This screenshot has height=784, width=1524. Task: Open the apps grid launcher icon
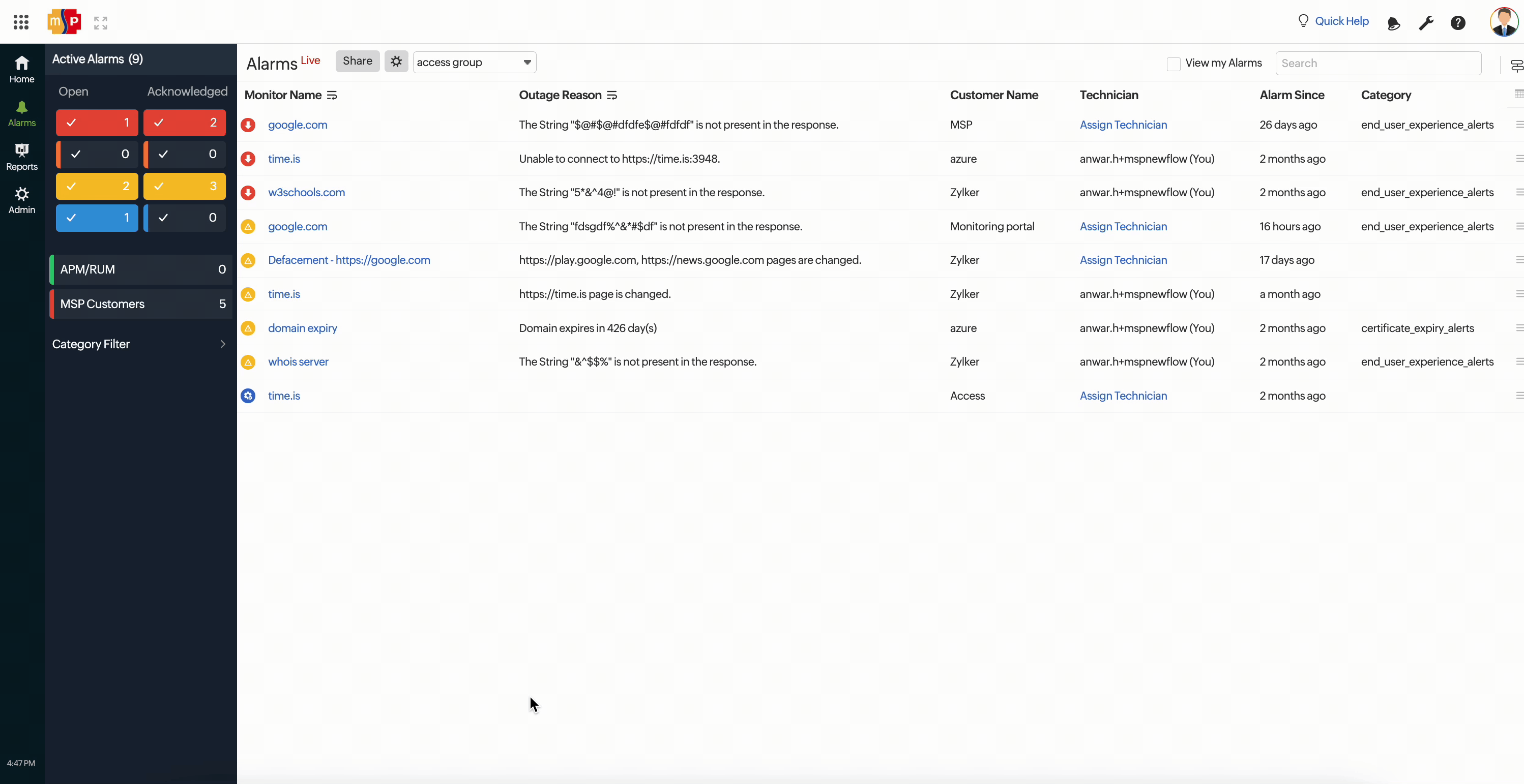point(21,22)
